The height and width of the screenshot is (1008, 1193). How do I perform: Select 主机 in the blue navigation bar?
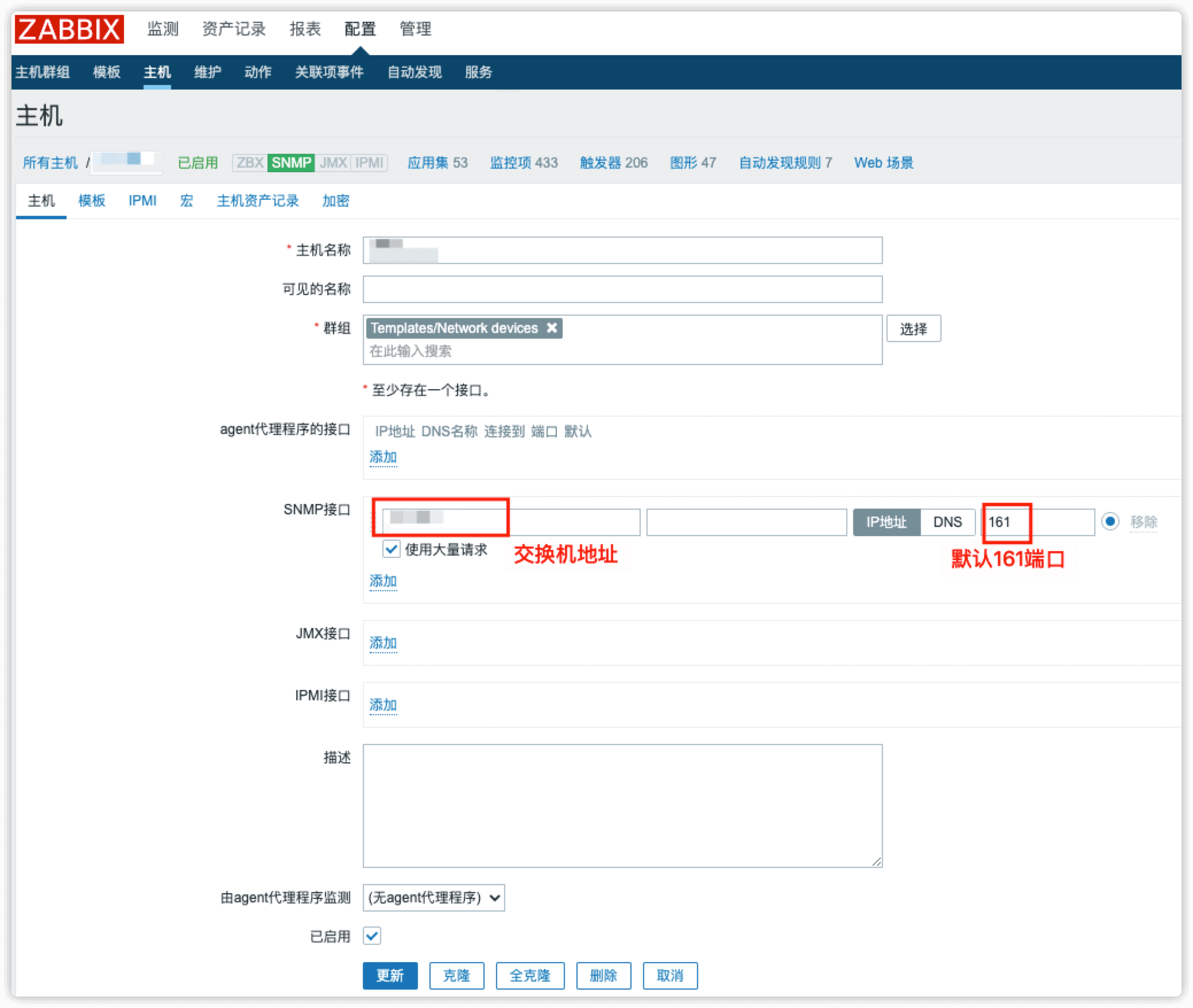point(157,72)
